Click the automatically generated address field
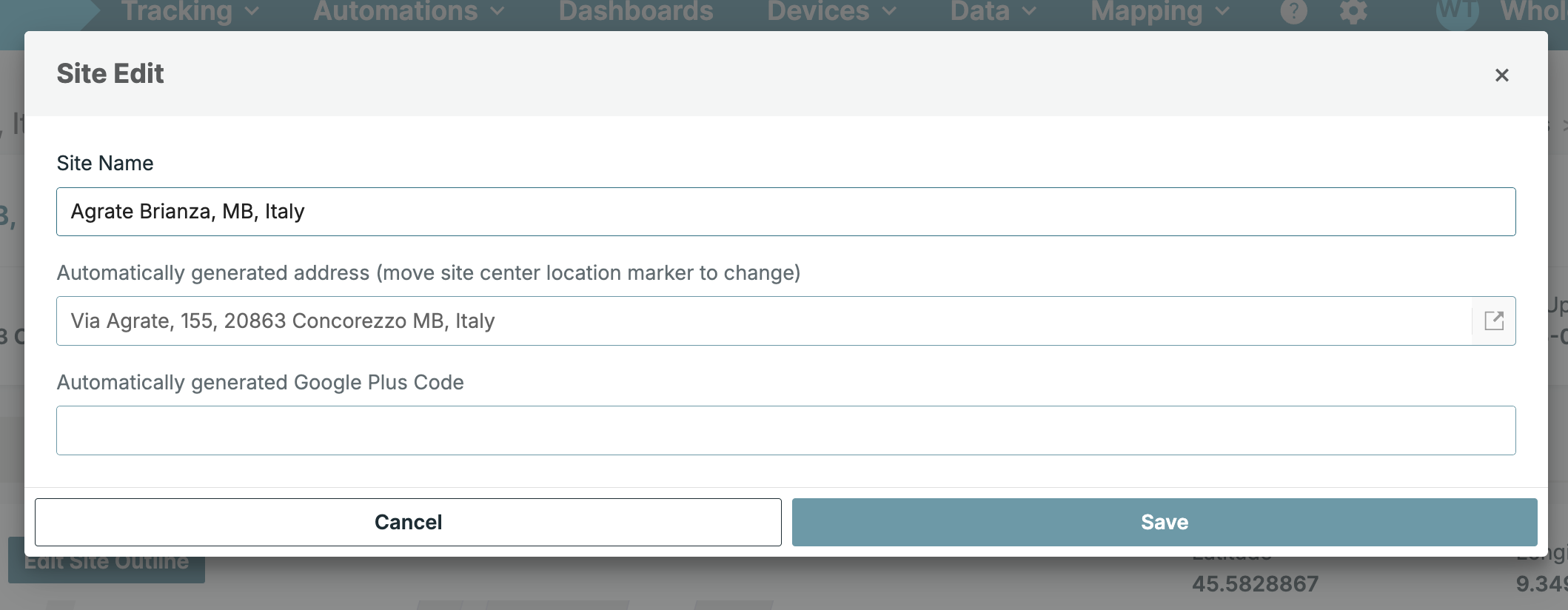 763,321
